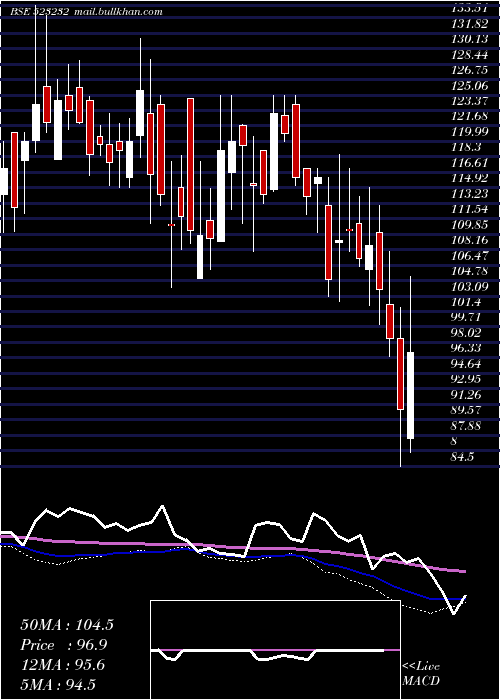The width and height of the screenshot is (500, 700).
Task: Click the 50MA : 104.5 readout
Action: point(67,625)
